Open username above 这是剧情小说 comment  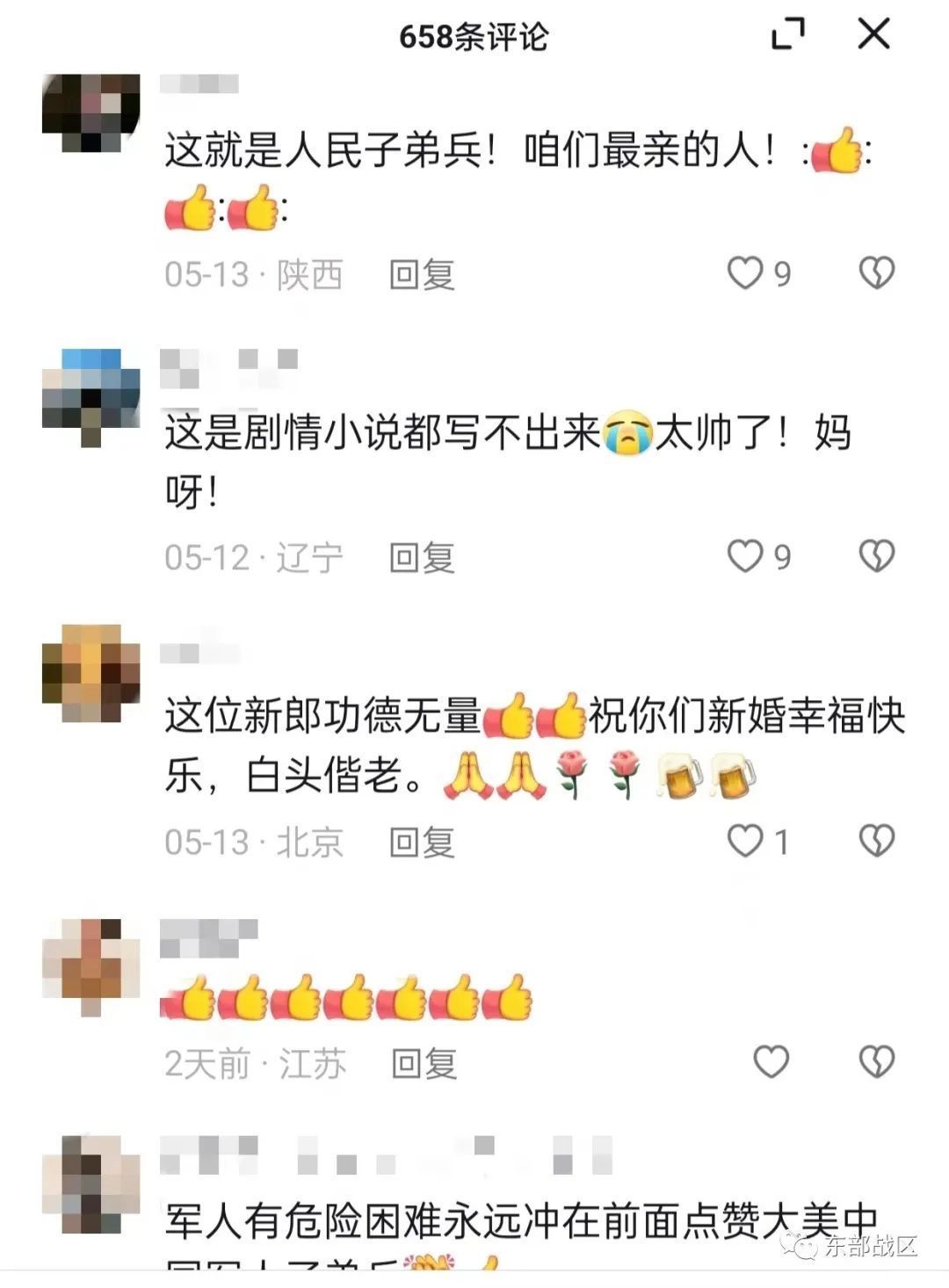pos(229,368)
